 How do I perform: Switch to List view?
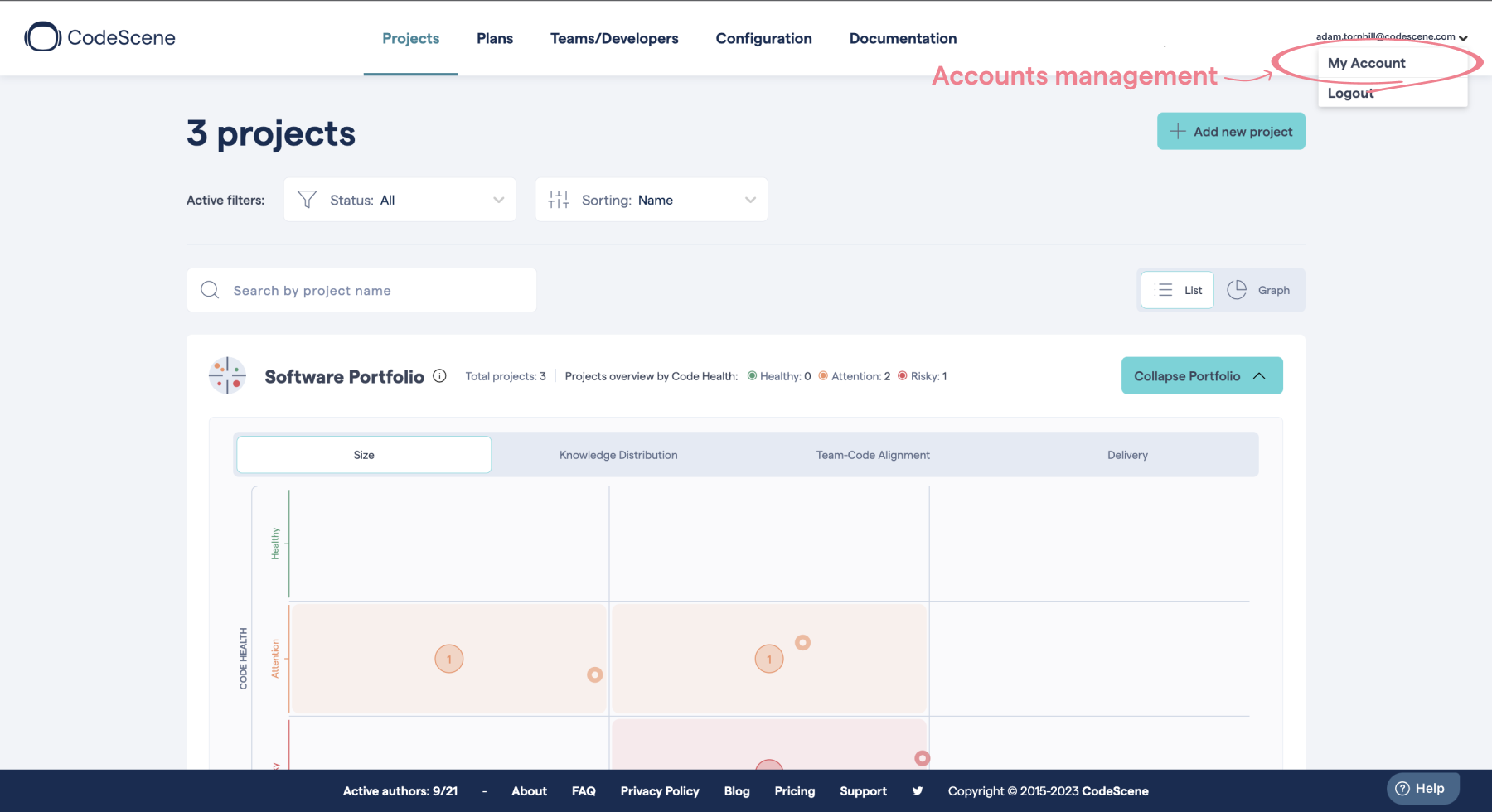pos(1177,290)
